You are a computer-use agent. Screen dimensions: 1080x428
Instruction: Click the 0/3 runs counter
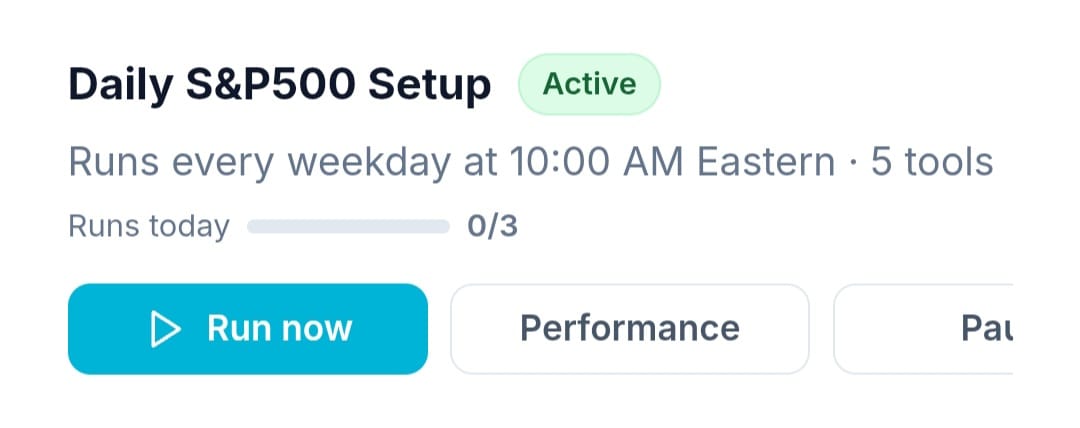(492, 227)
